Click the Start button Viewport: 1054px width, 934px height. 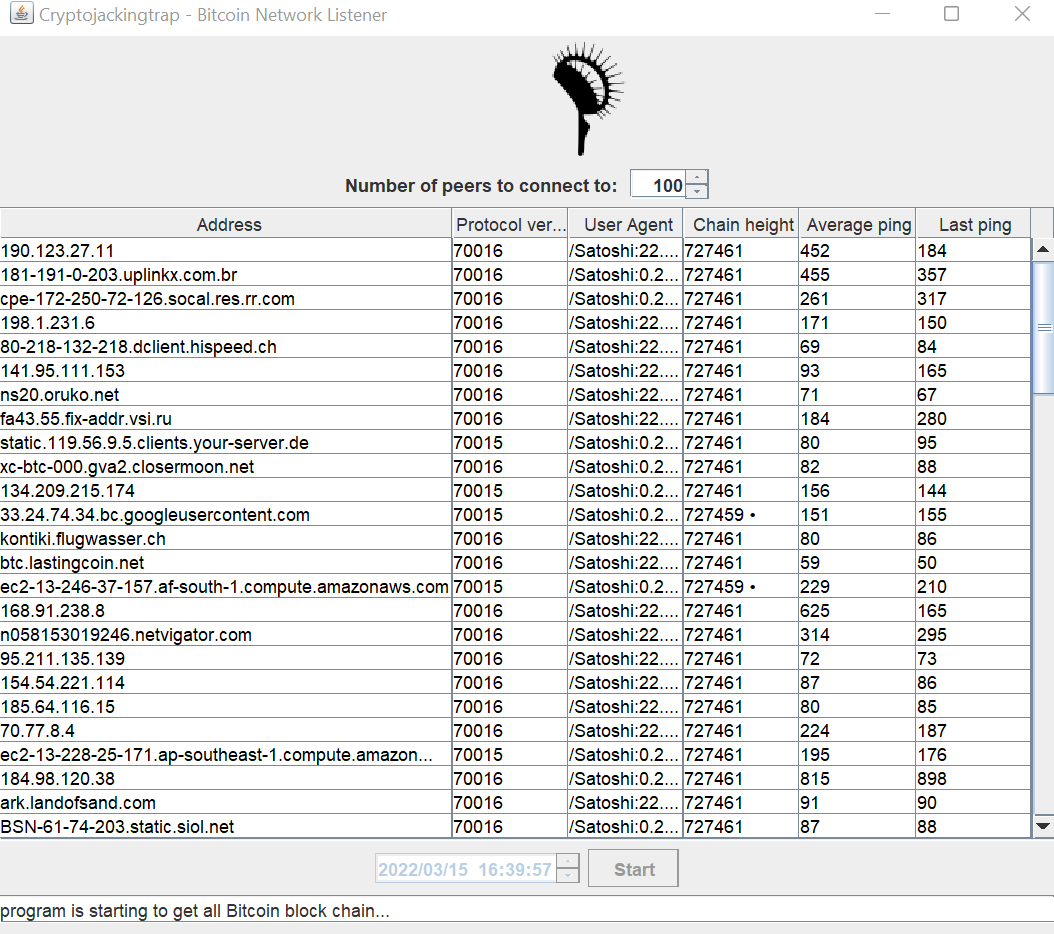click(633, 869)
